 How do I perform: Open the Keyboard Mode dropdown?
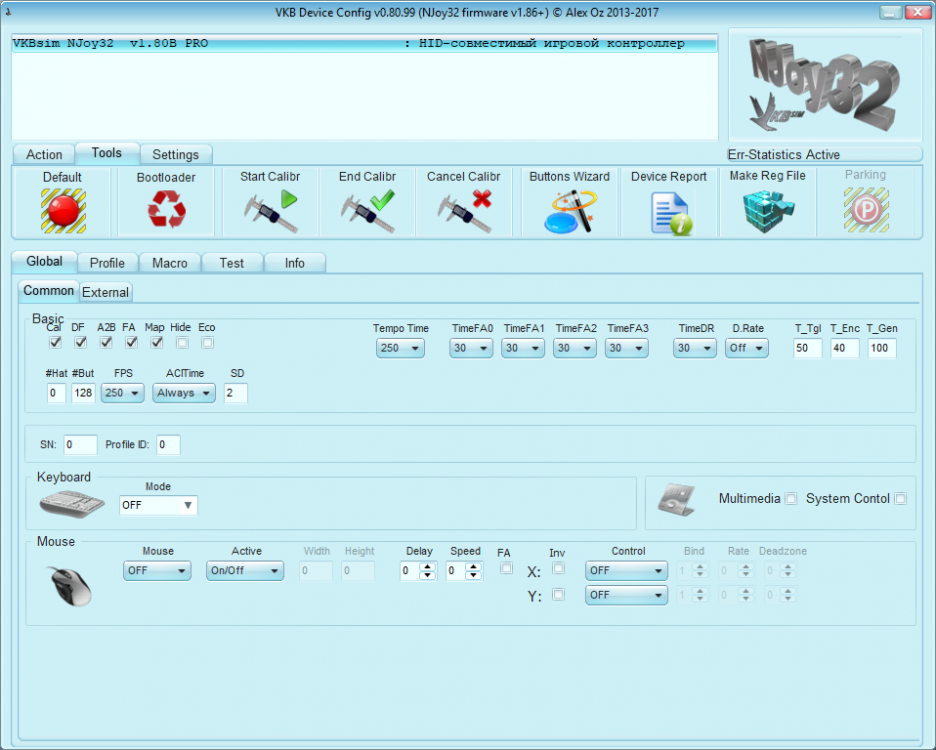coord(158,505)
